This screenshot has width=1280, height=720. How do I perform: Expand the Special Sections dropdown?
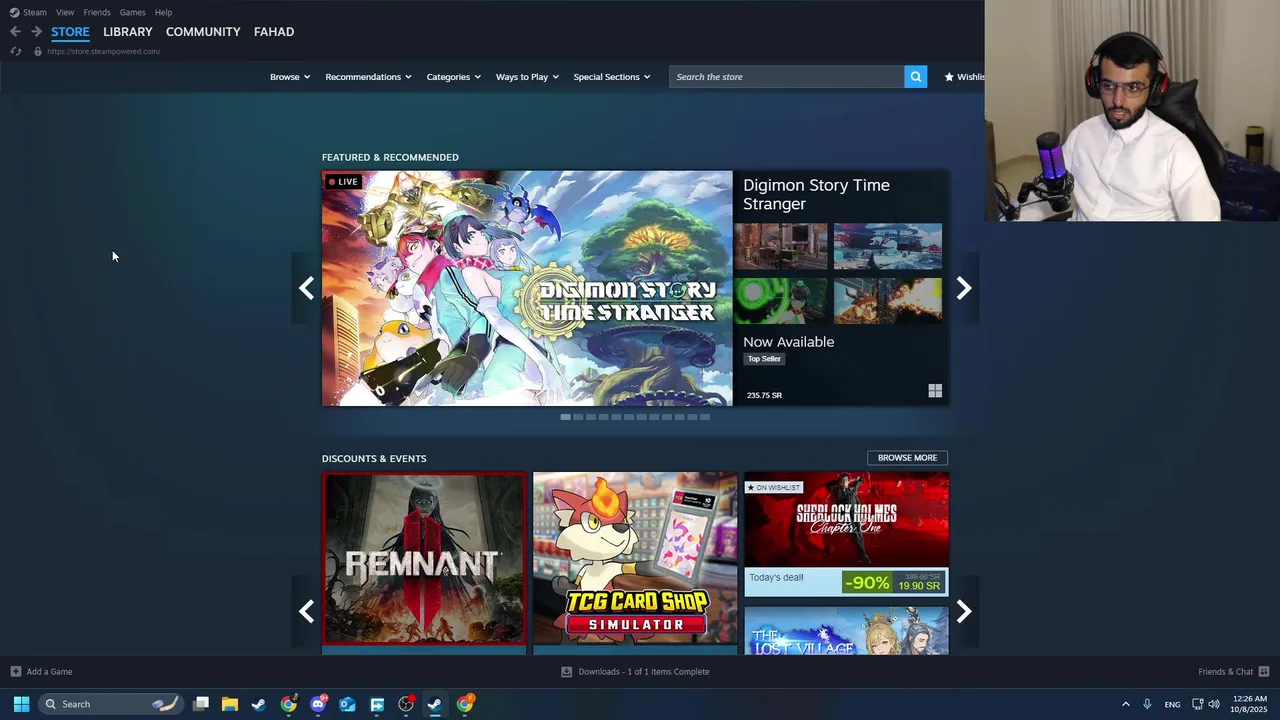click(612, 77)
